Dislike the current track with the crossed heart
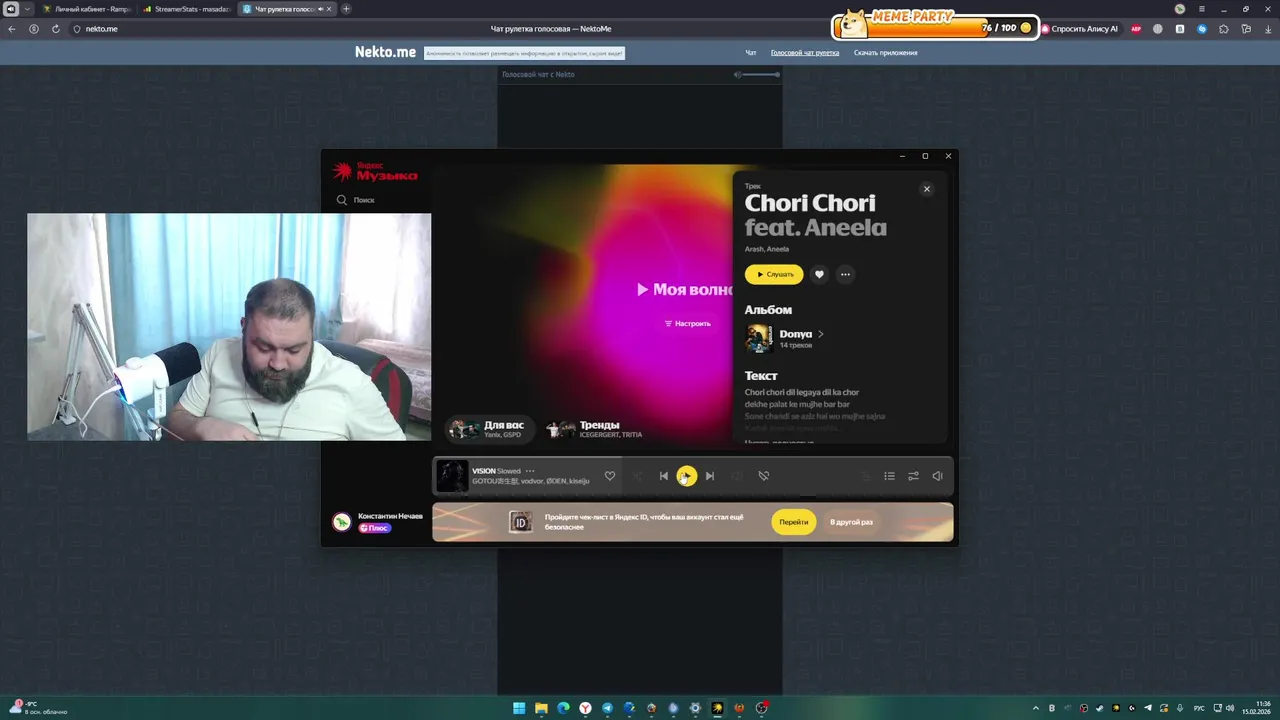1280x720 pixels. [763, 476]
